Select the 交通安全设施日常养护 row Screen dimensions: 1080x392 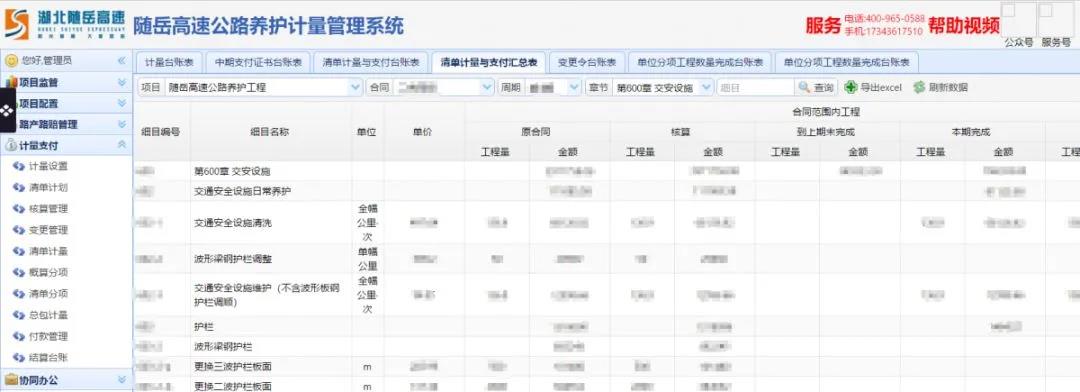pyautogui.click(x=606, y=191)
